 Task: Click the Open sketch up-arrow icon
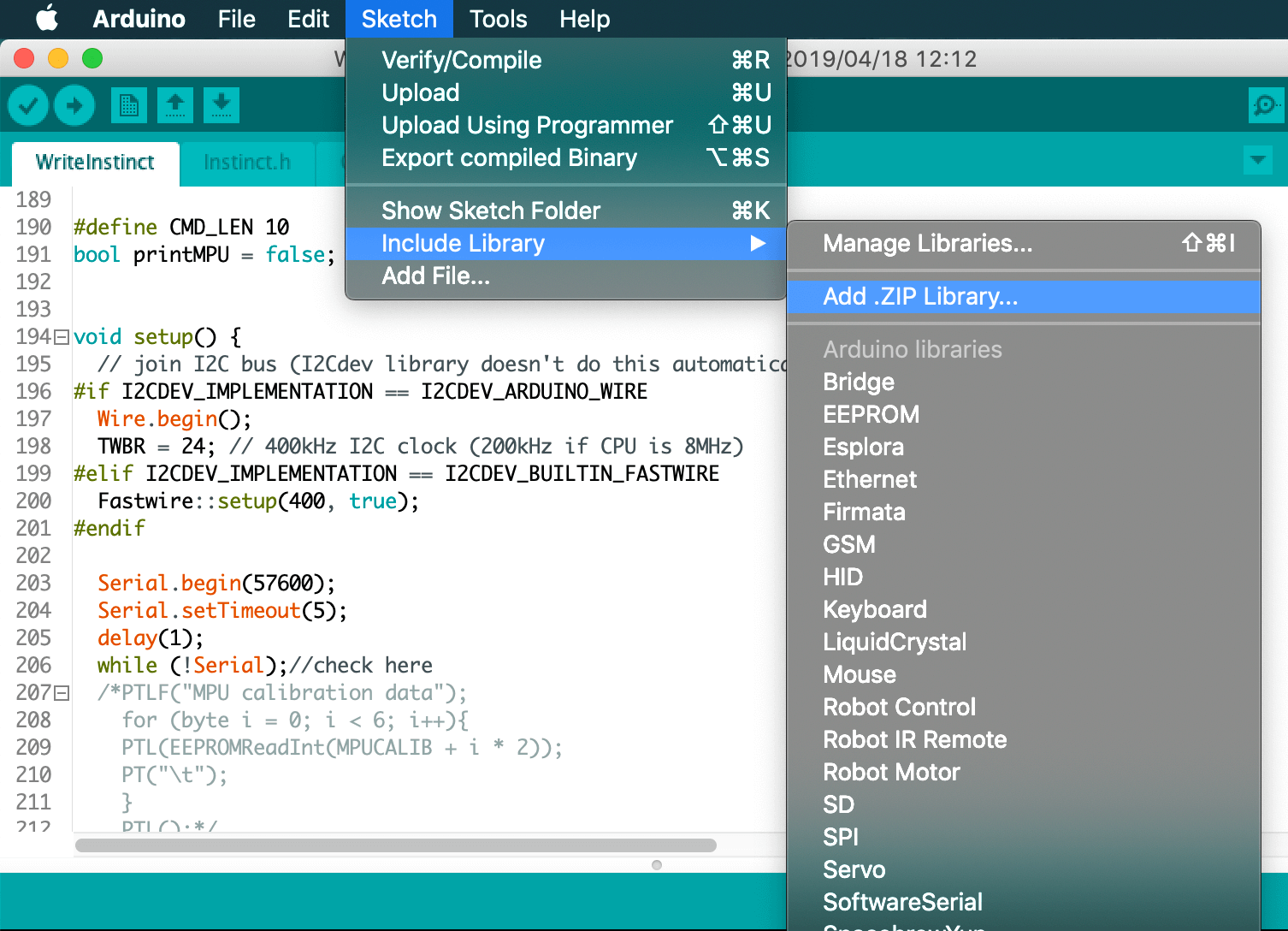pyautogui.click(x=175, y=105)
